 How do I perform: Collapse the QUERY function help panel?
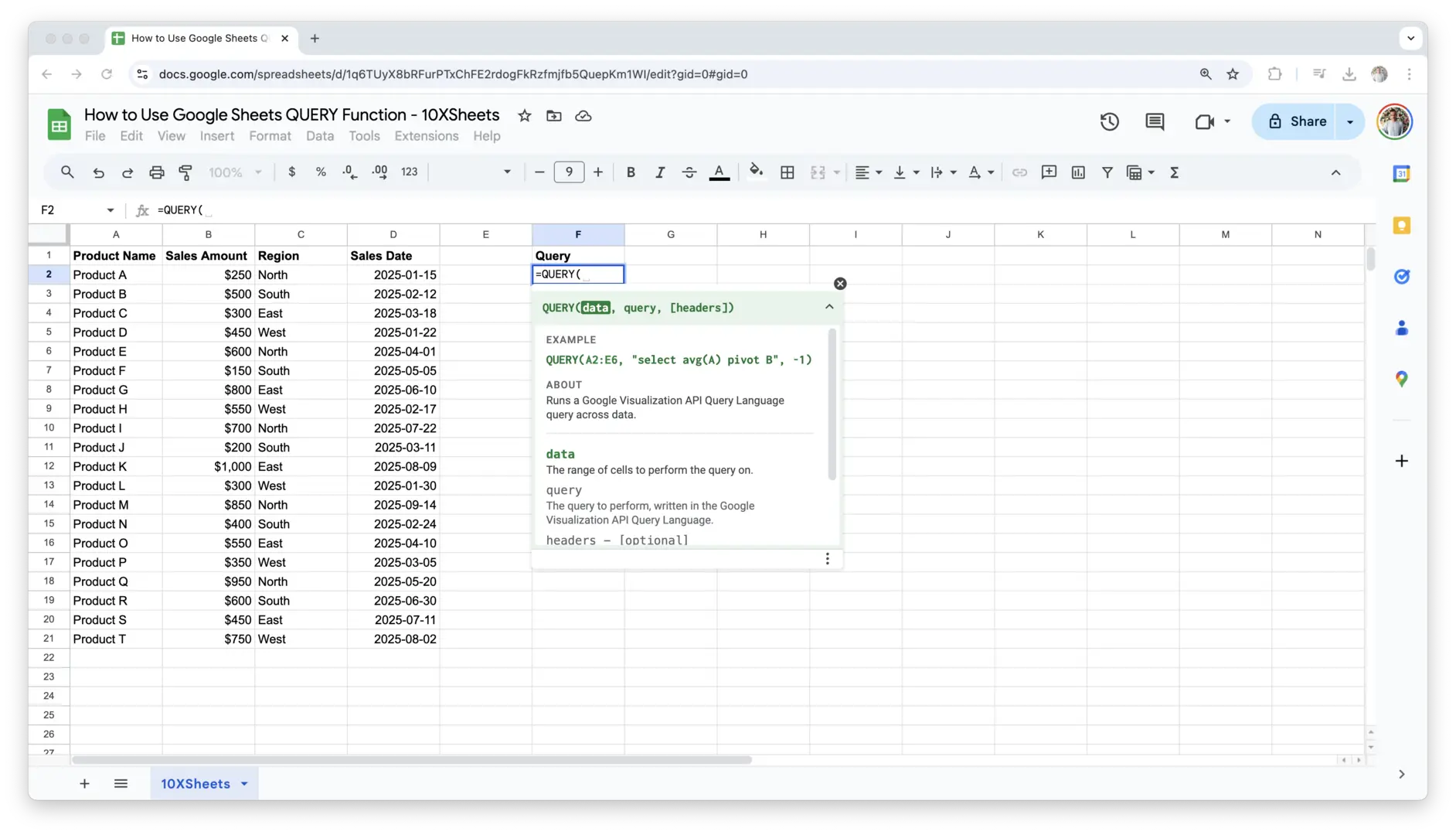(x=829, y=307)
